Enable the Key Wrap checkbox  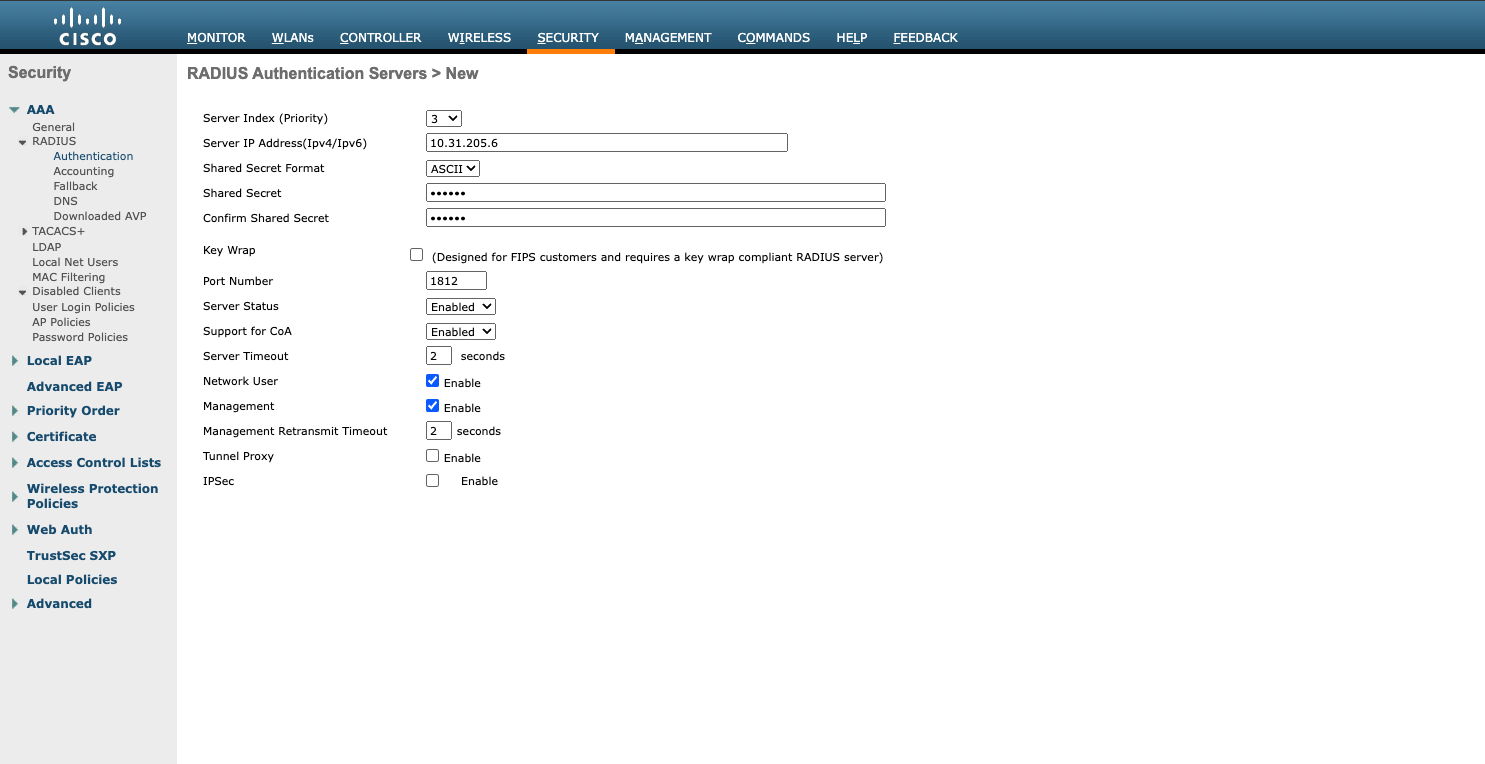pos(417,255)
